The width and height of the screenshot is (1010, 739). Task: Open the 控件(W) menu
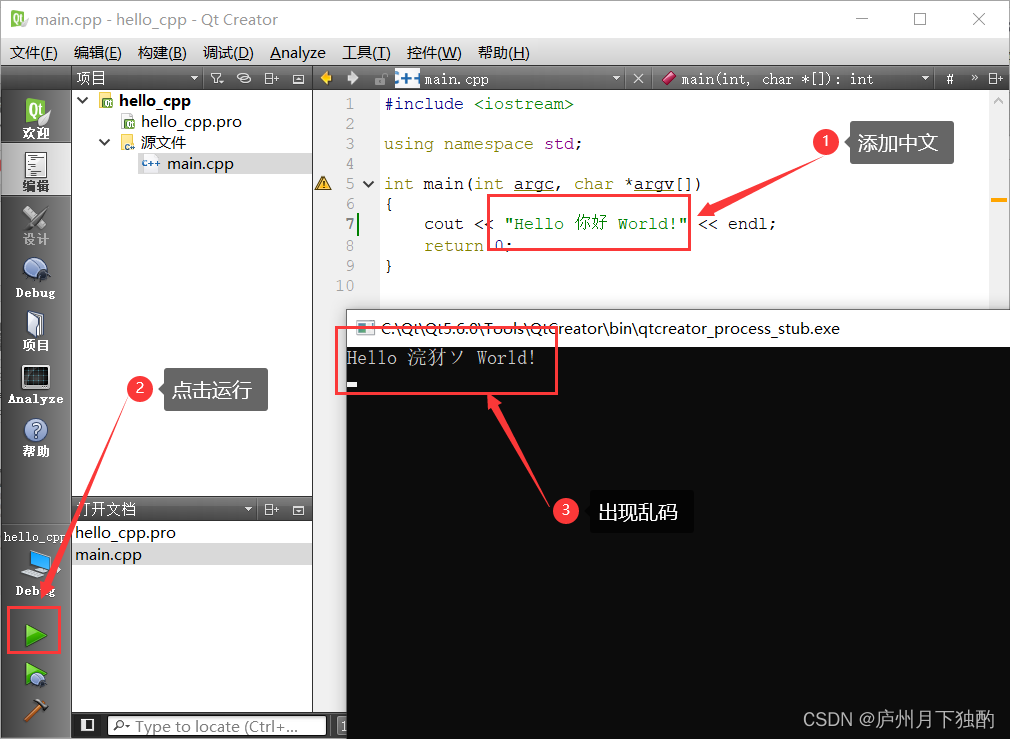(434, 53)
